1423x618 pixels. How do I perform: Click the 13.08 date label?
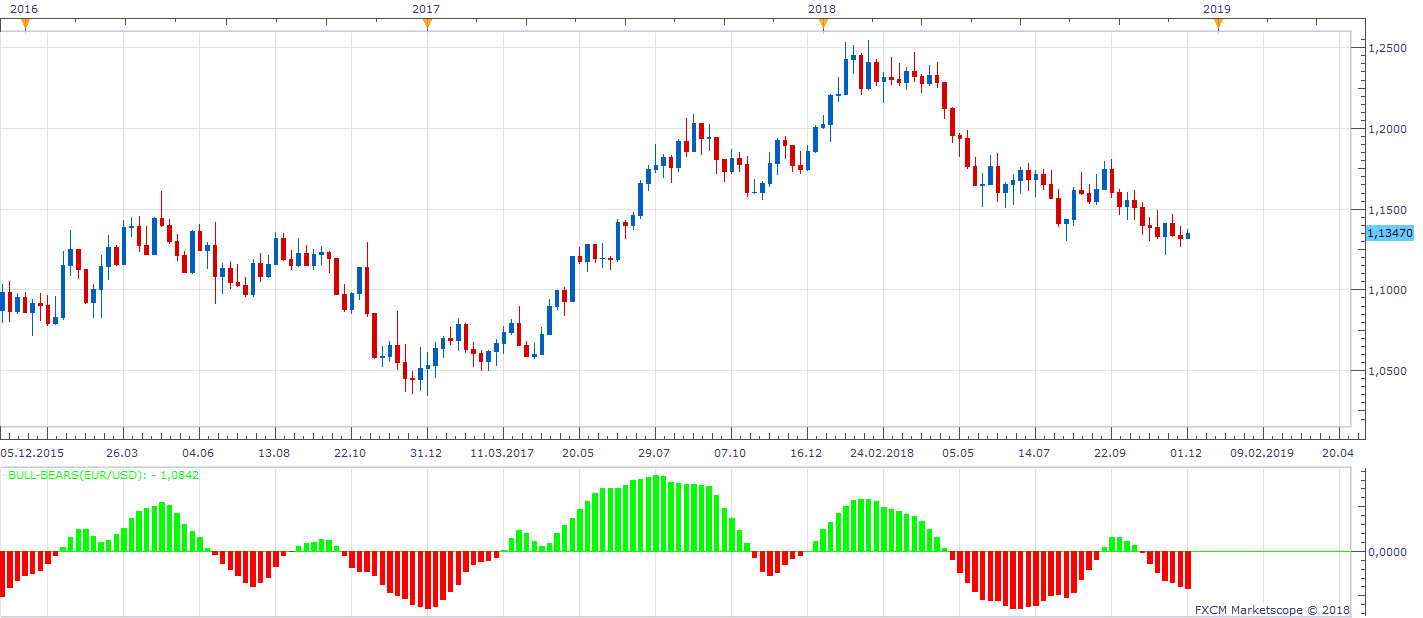[x=274, y=453]
